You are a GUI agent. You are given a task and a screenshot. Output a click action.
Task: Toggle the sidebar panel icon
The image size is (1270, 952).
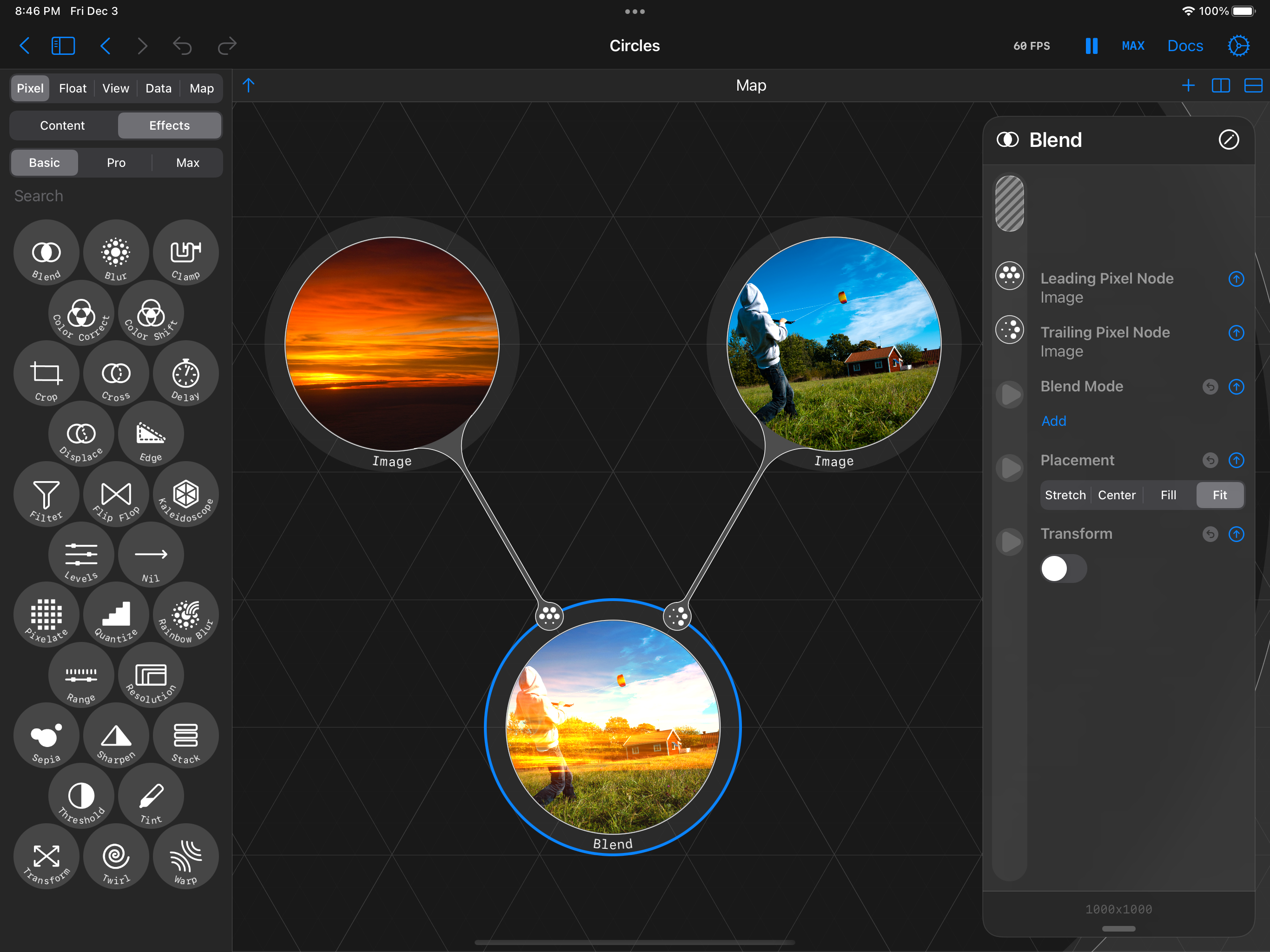(63, 46)
